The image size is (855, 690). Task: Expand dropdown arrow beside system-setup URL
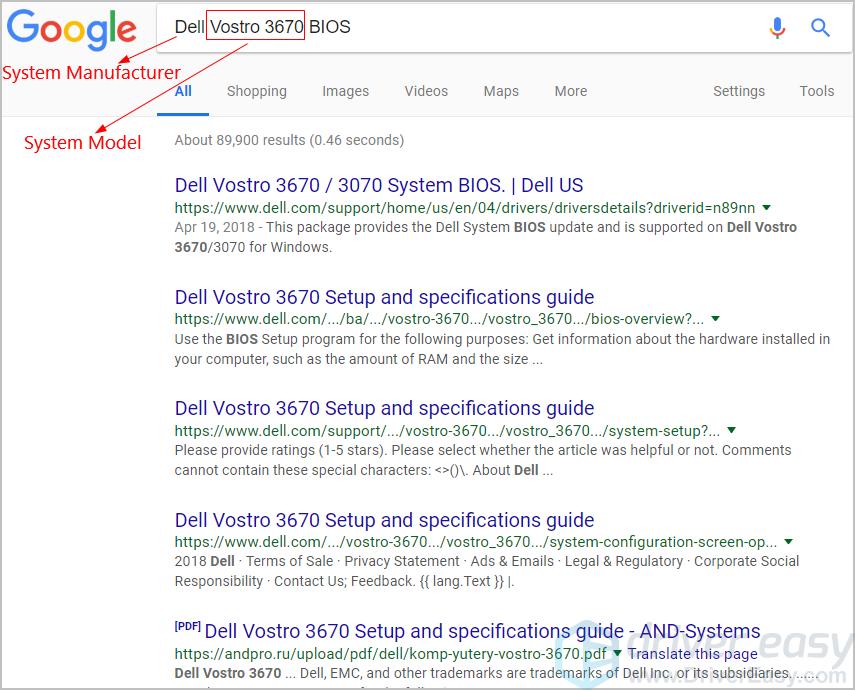click(x=732, y=430)
